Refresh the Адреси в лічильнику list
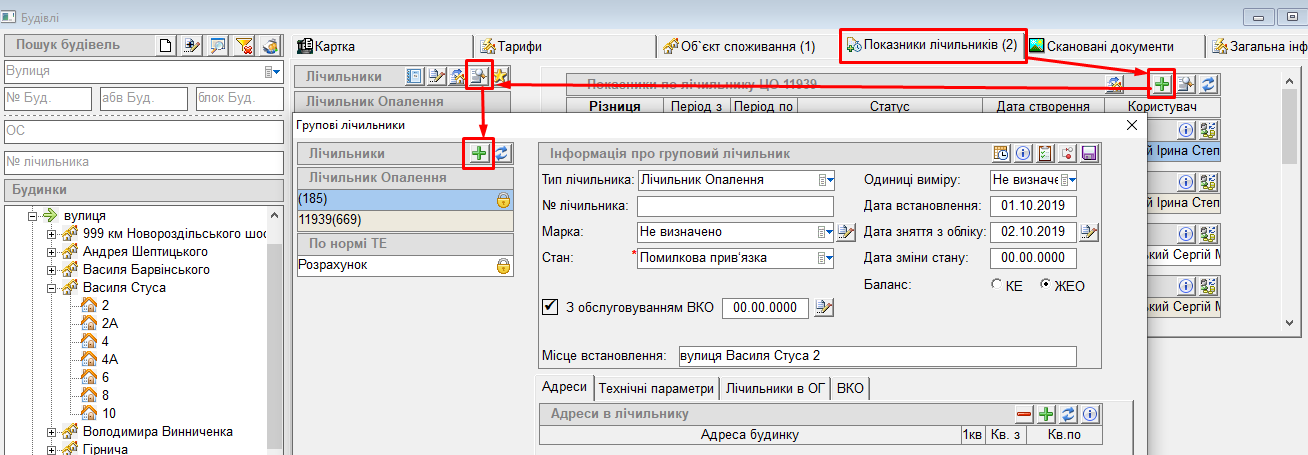This screenshot has width=1308, height=455. 1068,413
